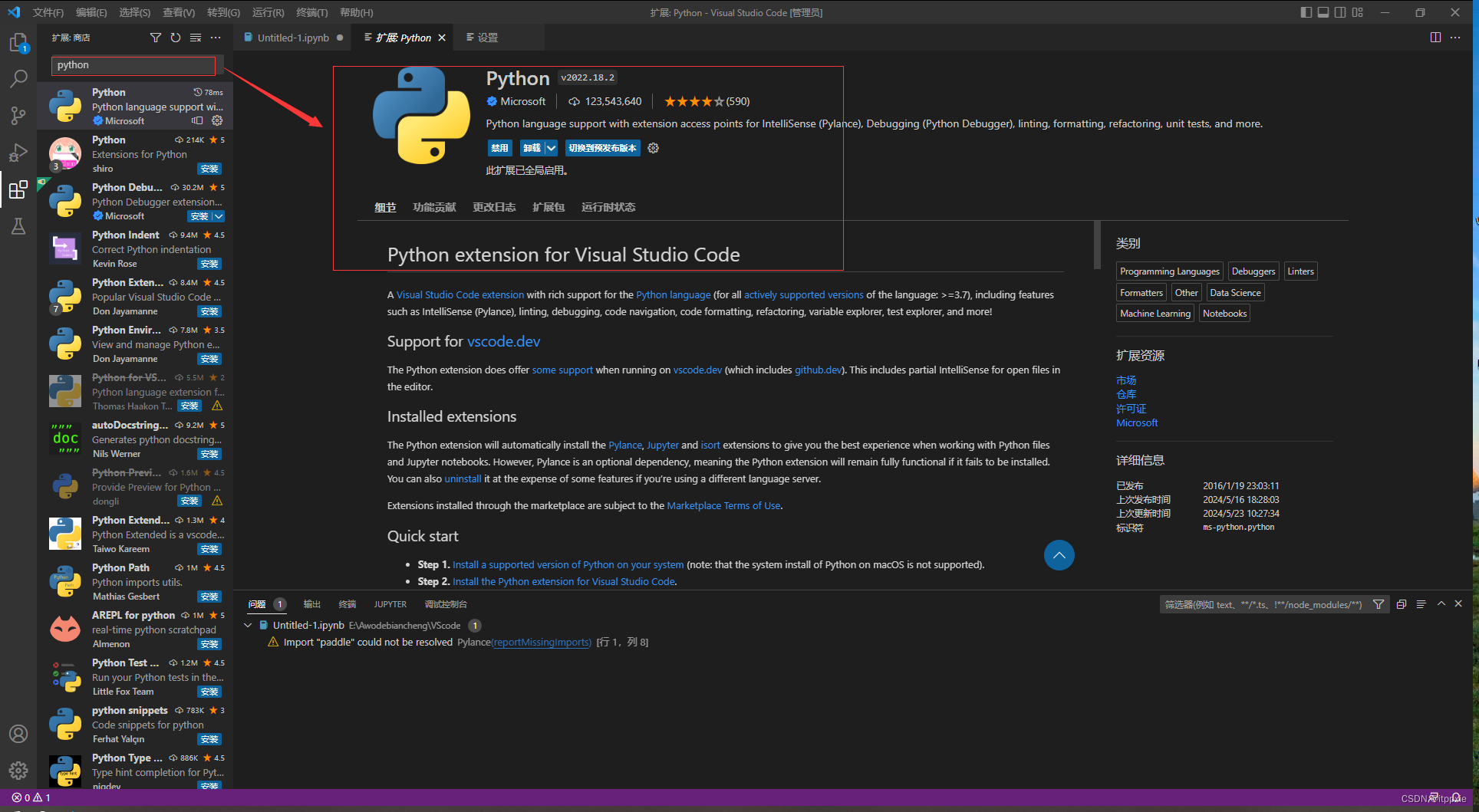The image size is (1479, 812).
Task: Open Source Control from the activity bar
Action: (x=18, y=115)
